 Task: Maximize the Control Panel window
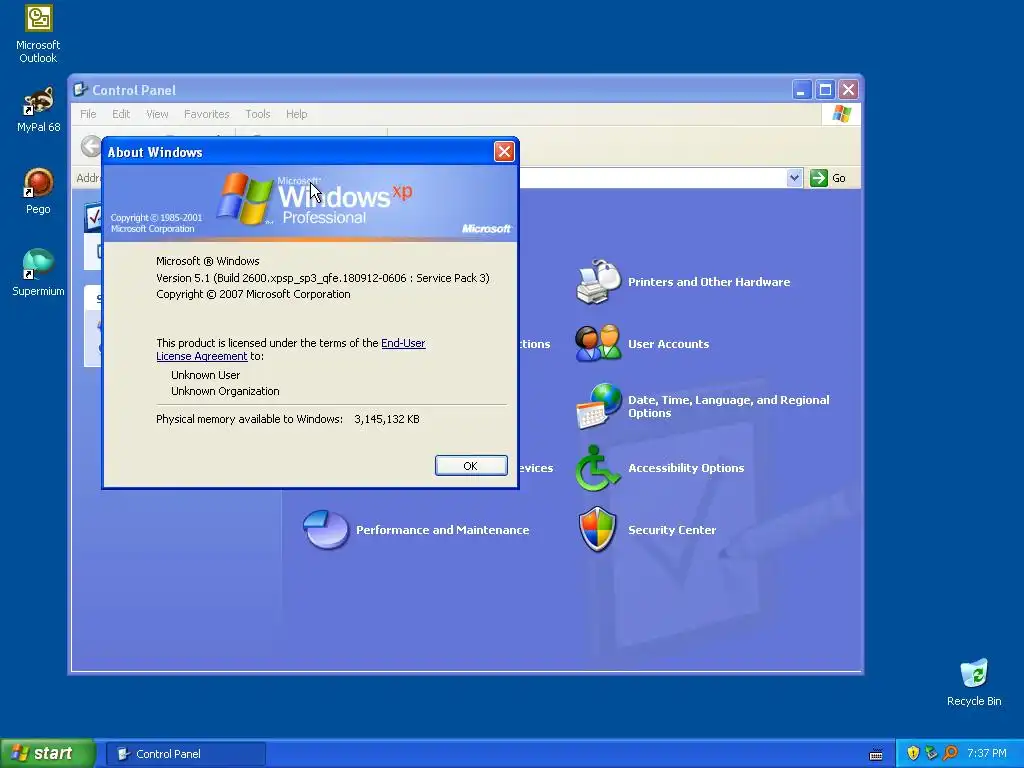(x=825, y=89)
